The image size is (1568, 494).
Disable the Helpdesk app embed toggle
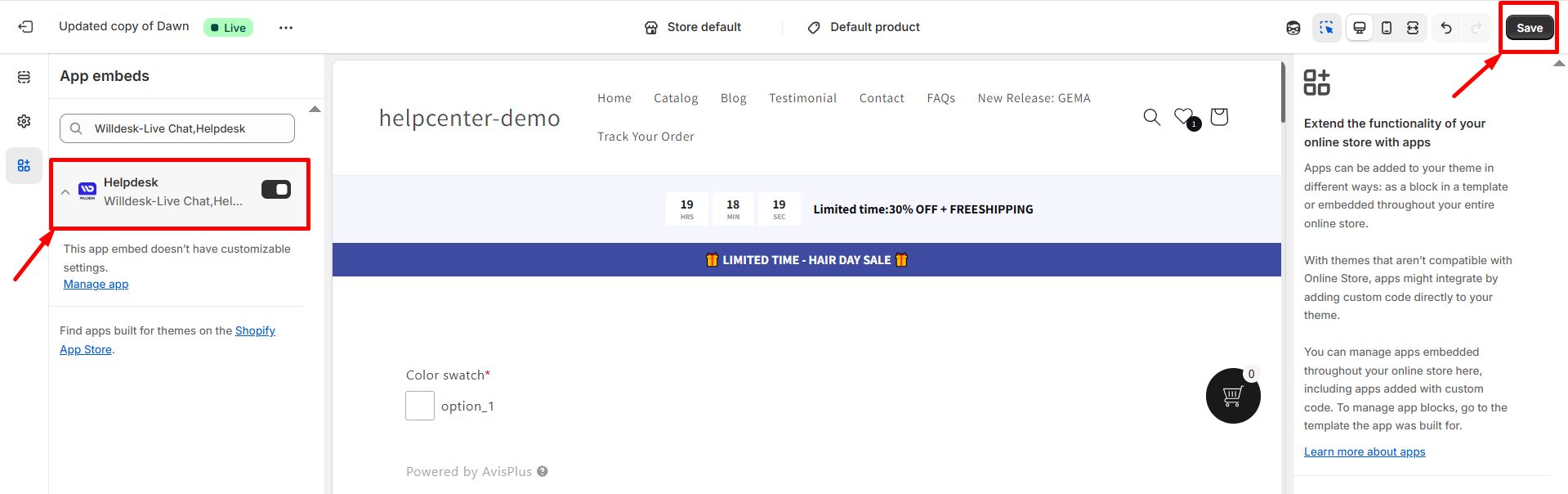[276, 190]
